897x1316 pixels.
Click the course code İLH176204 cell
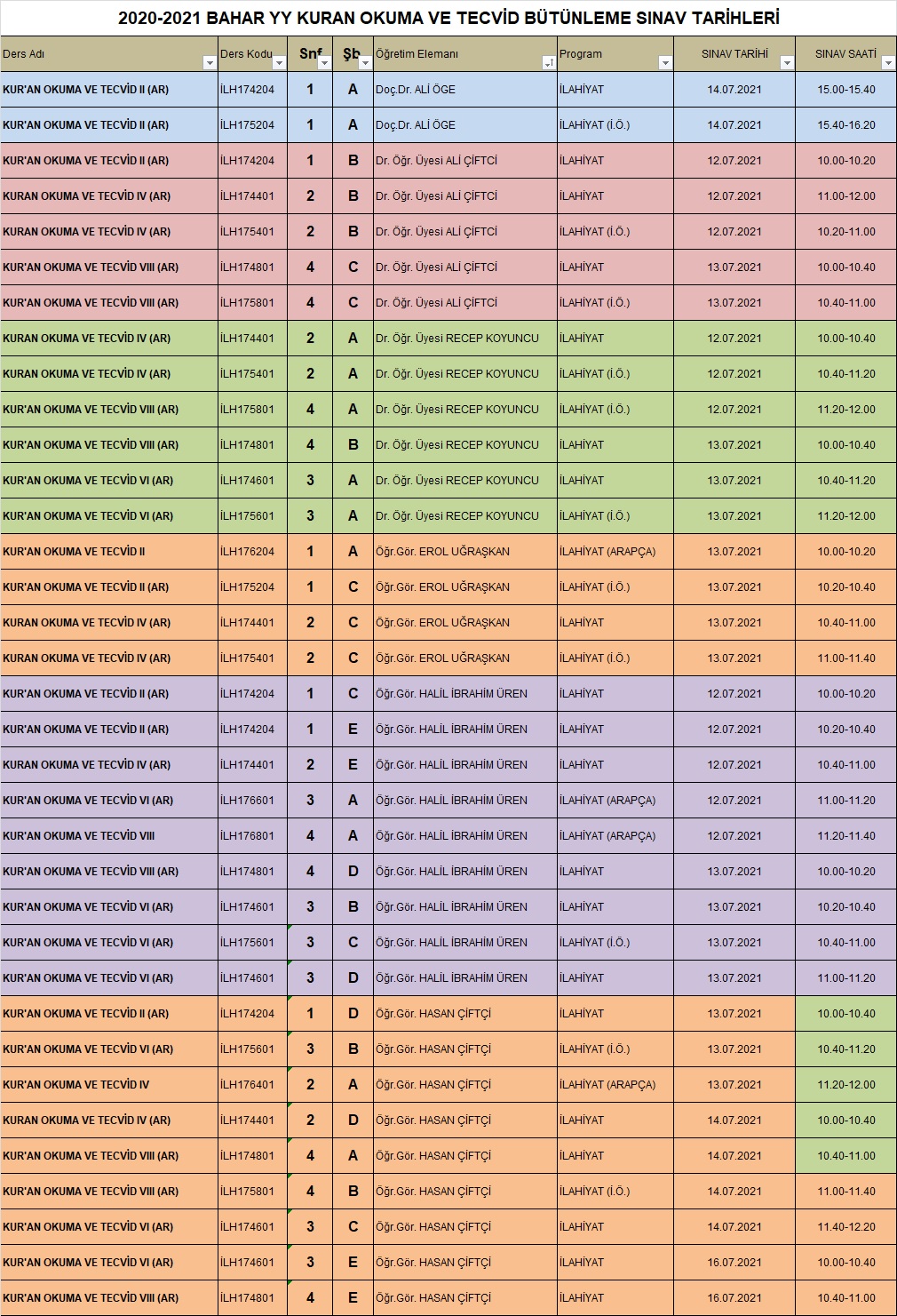[x=252, y=552]
